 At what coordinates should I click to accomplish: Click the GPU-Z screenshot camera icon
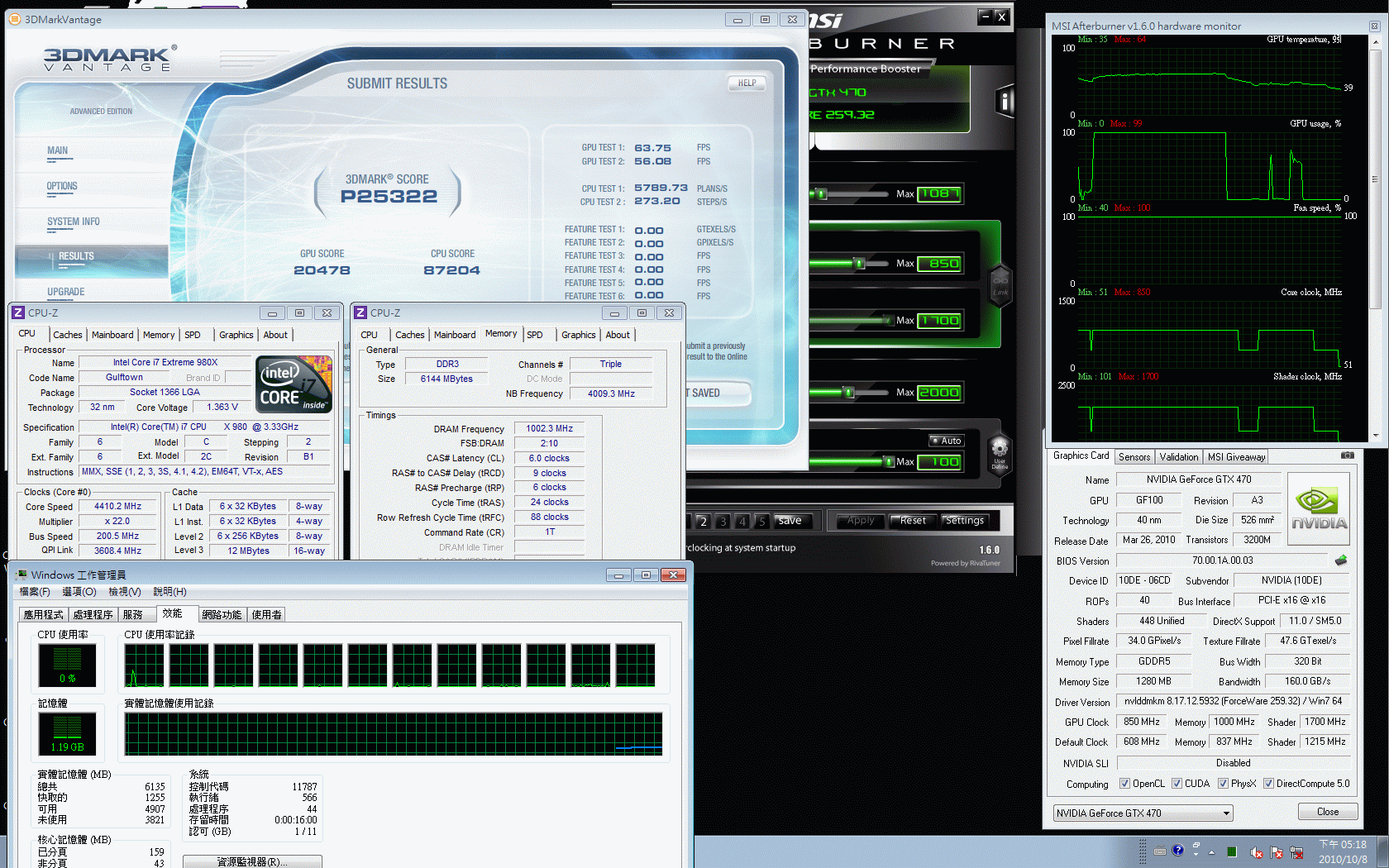click(1347, 455)
